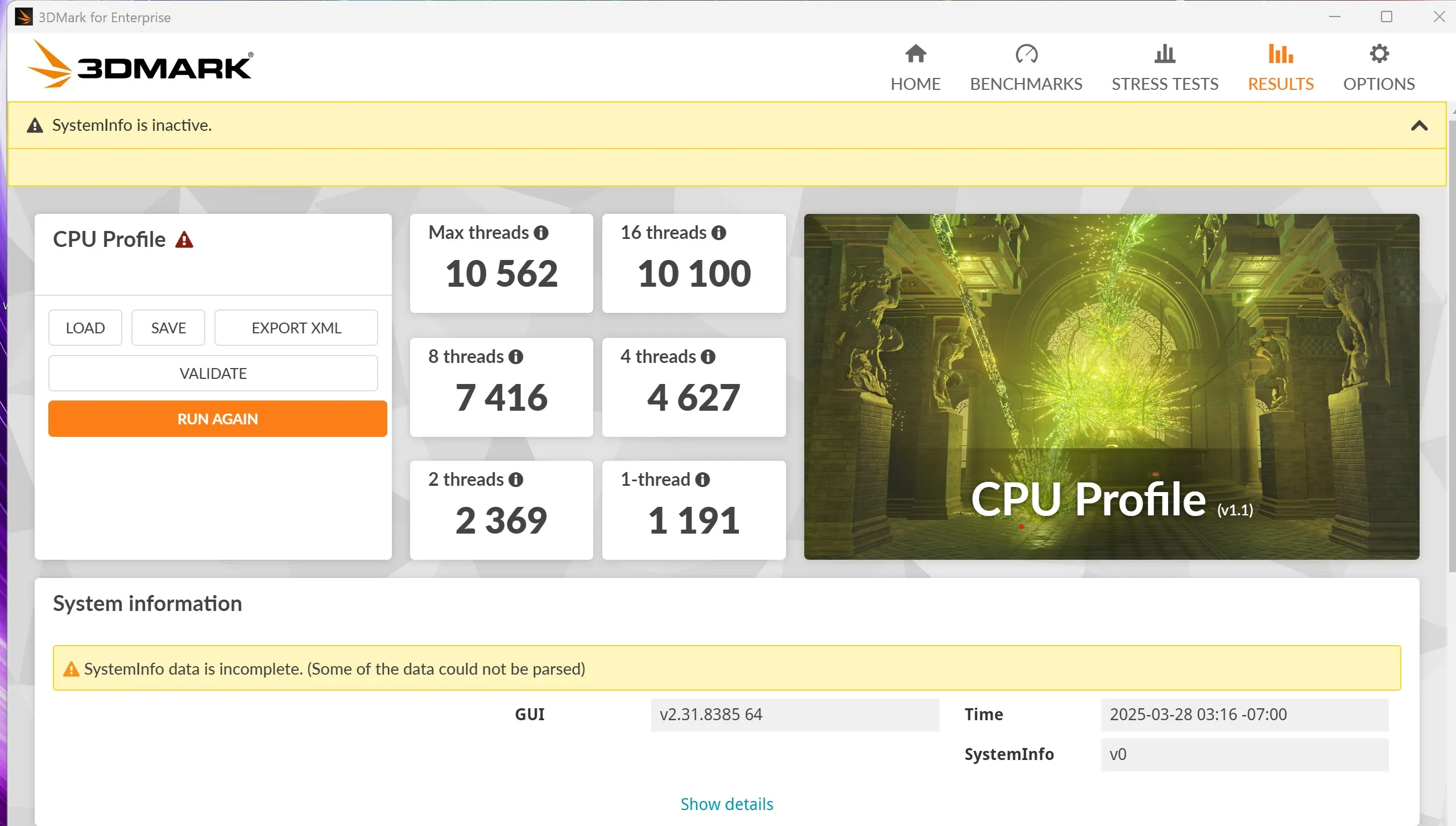Show info for Max threads score
The height and width of the screenshot is (826, 1456).
click(541, 233)
